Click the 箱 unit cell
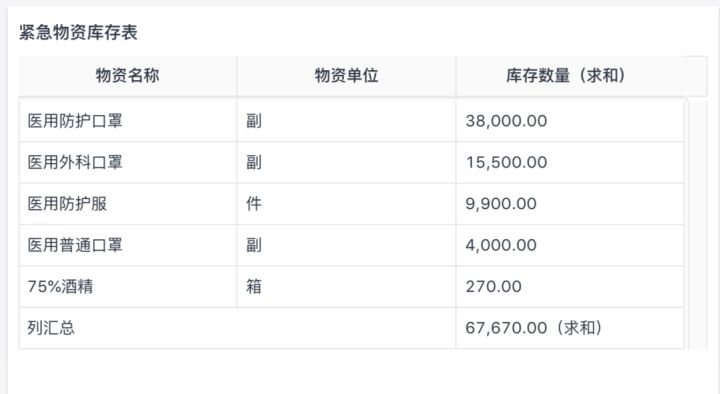The width and height of the screenshot is (720, 394). coord(346,287)
